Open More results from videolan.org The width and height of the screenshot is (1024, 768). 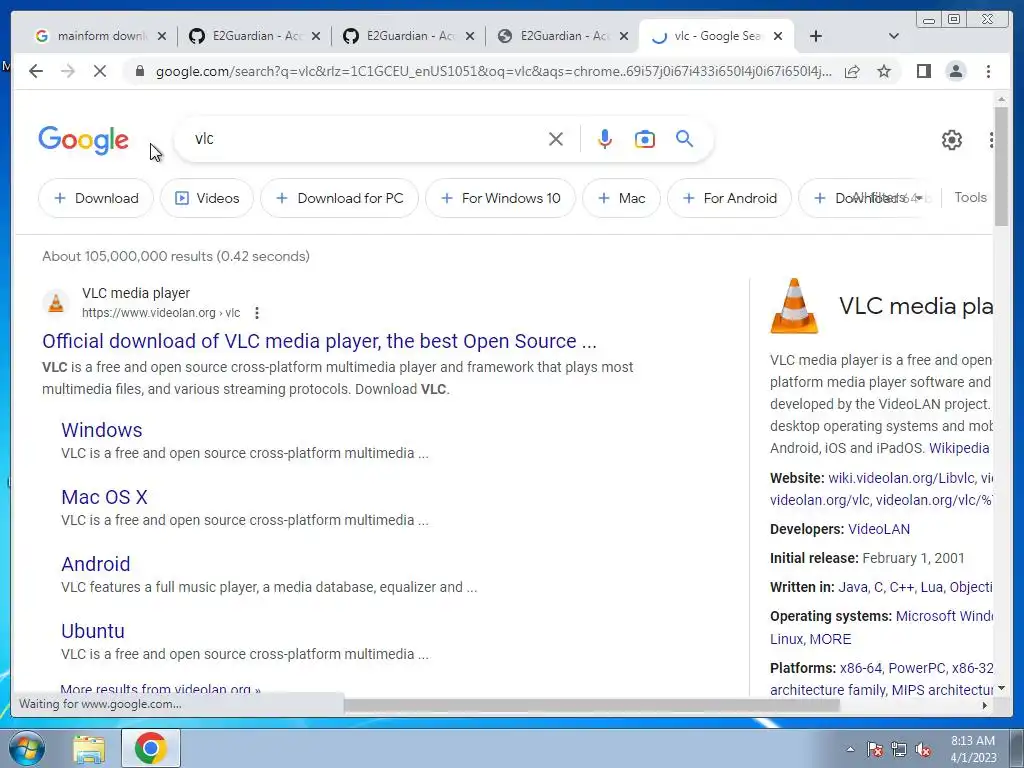(x=160, y=688)
